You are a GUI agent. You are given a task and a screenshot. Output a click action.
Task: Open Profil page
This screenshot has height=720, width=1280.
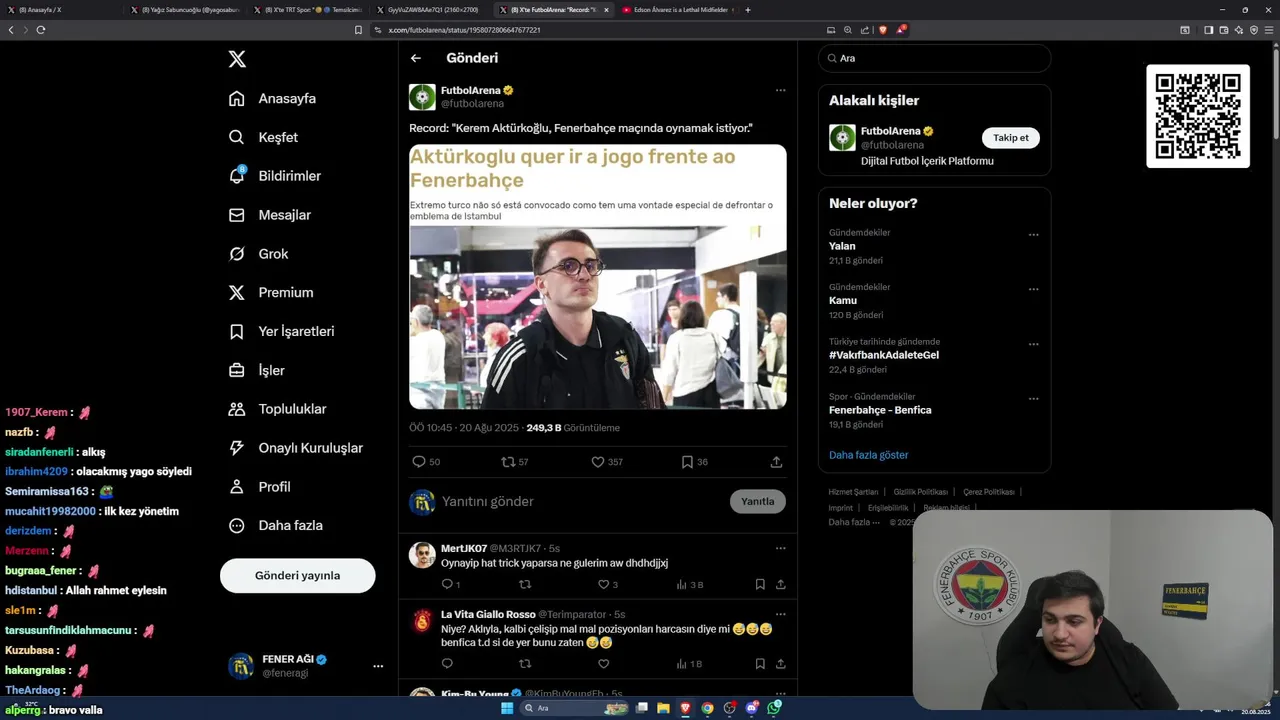(259, 487)
